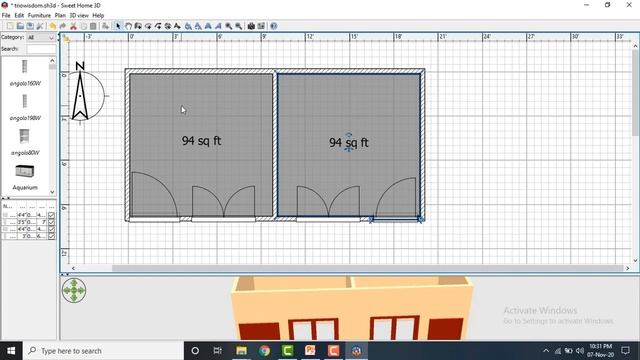Open the 3D view menu
The width and height of the screenshot is (640, 360).
tap(79, 16)
